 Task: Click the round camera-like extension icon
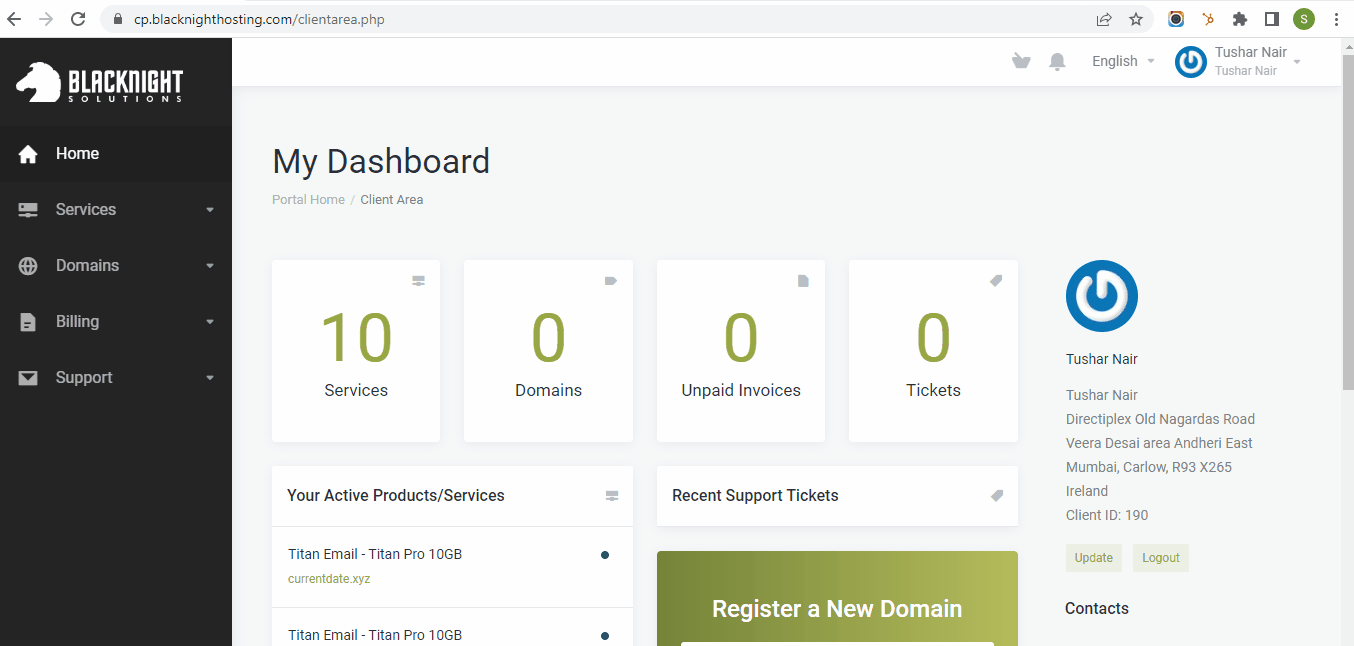coord(1177,19)
